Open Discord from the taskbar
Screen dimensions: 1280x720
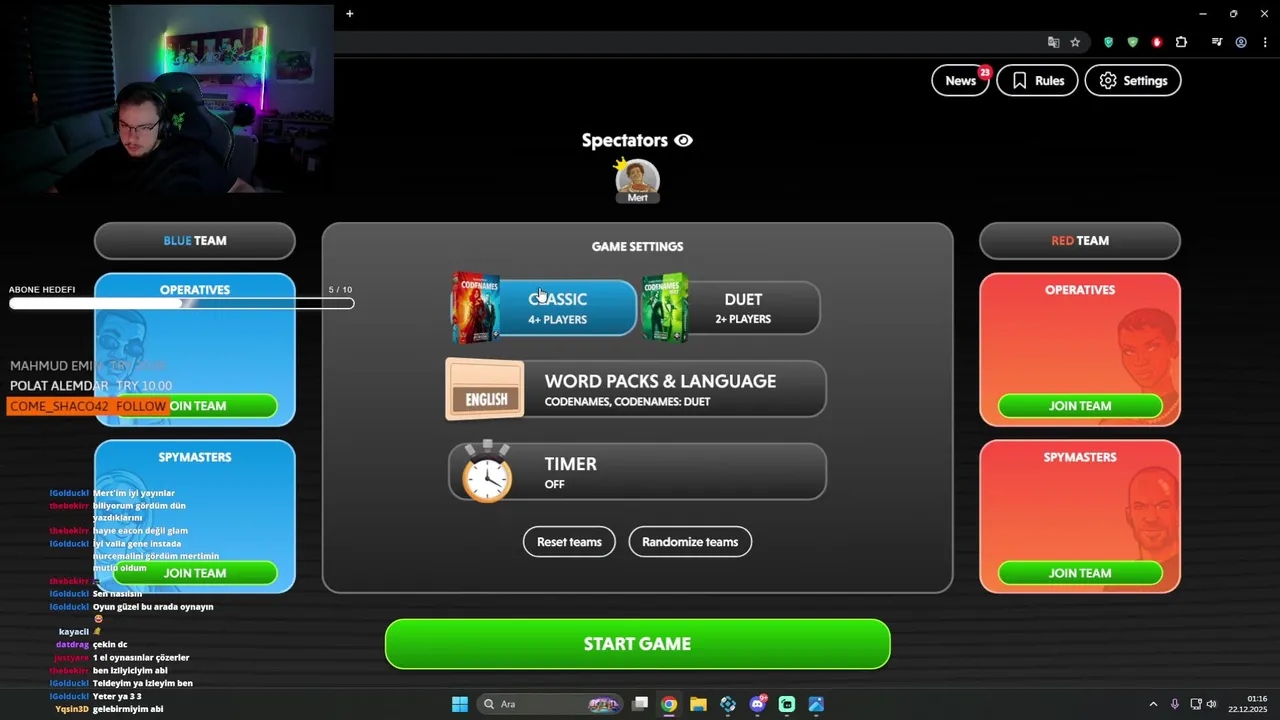(x=758, y=704)
